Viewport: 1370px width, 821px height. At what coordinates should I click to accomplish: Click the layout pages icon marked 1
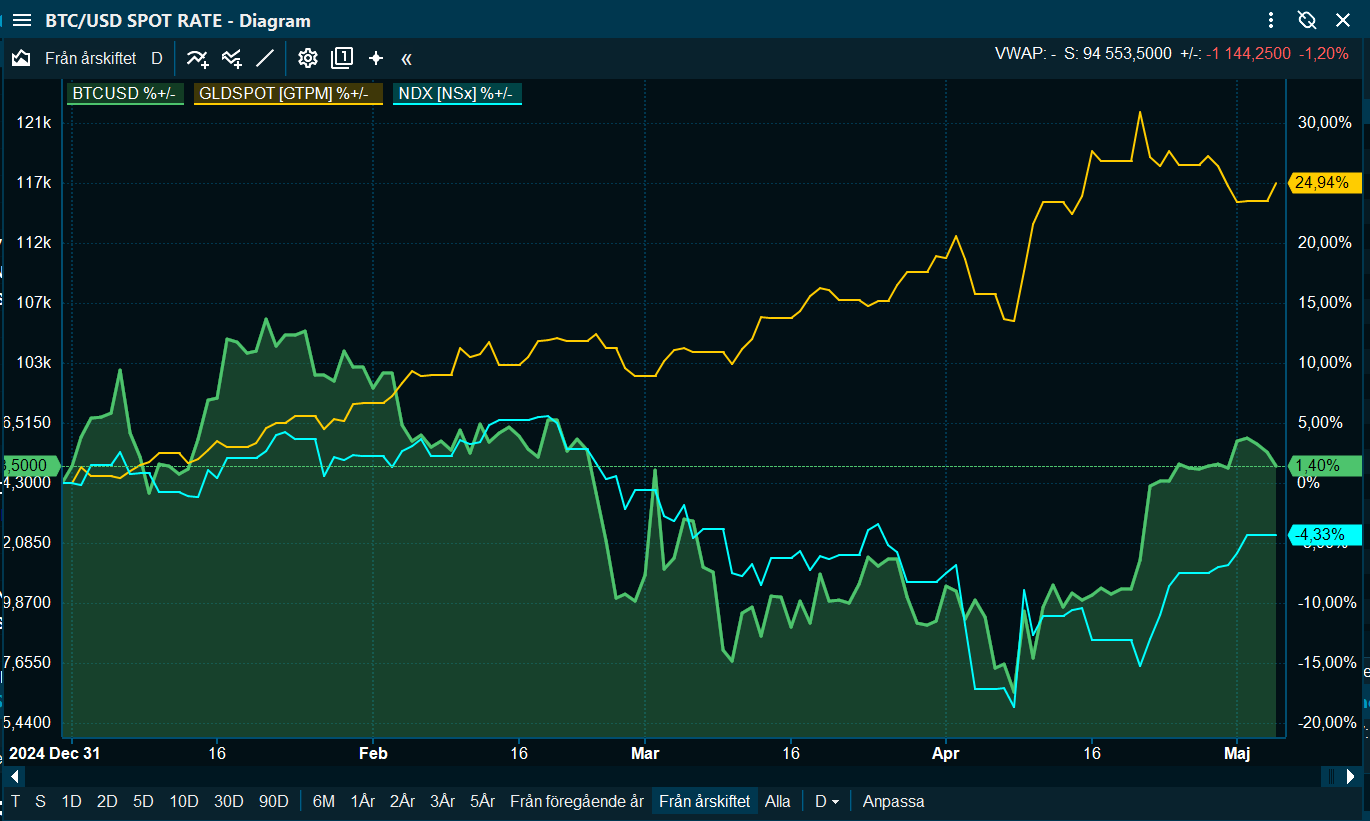pos(342,58)
